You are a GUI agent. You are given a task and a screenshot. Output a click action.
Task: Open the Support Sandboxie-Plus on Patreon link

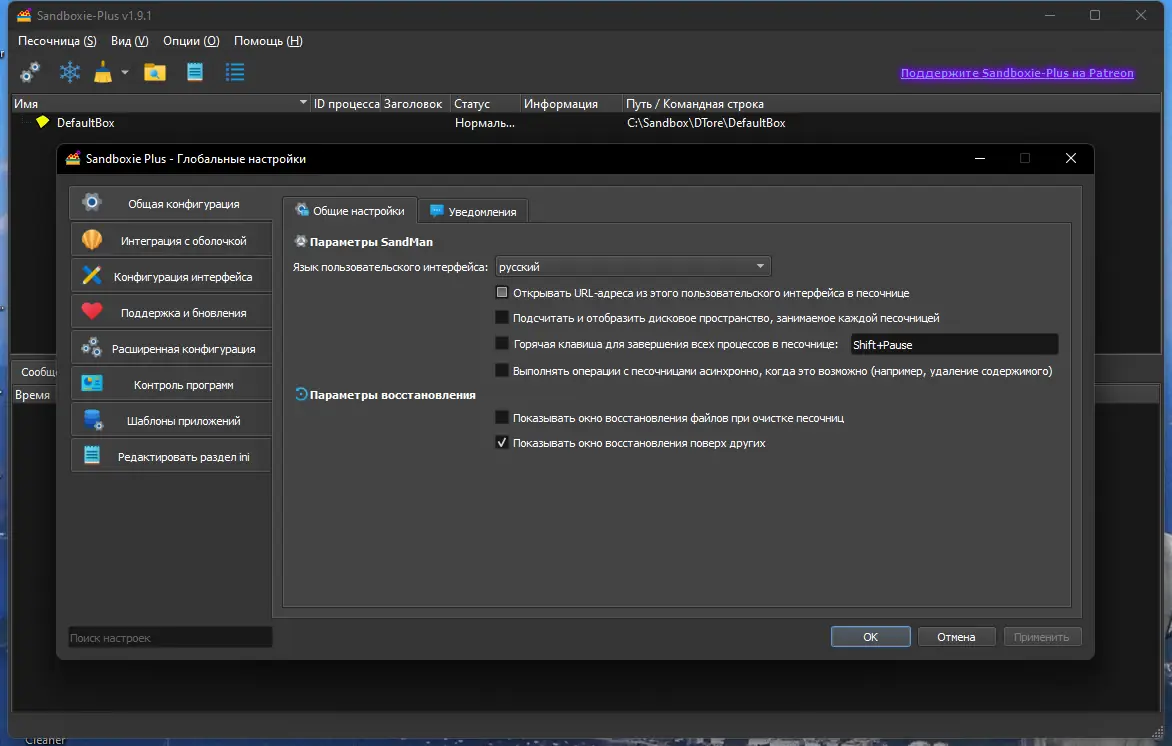click(x=1017, y=73)
